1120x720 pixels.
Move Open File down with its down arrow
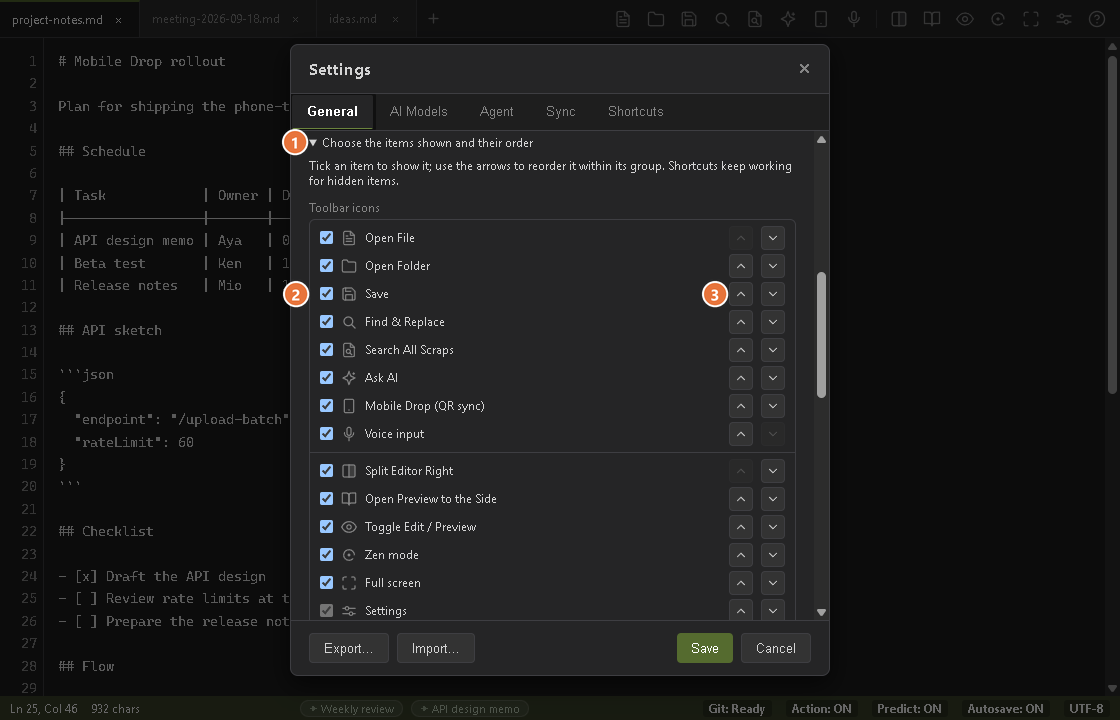(773, 238)
